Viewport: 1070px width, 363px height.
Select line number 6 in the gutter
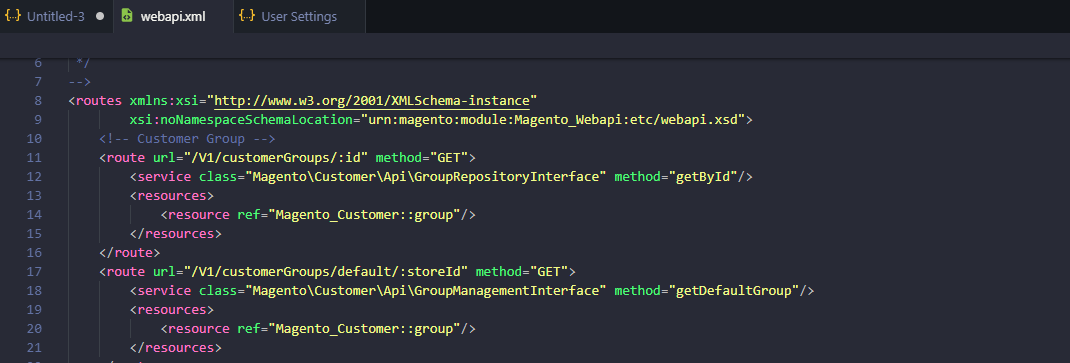[x=38, y=63]
